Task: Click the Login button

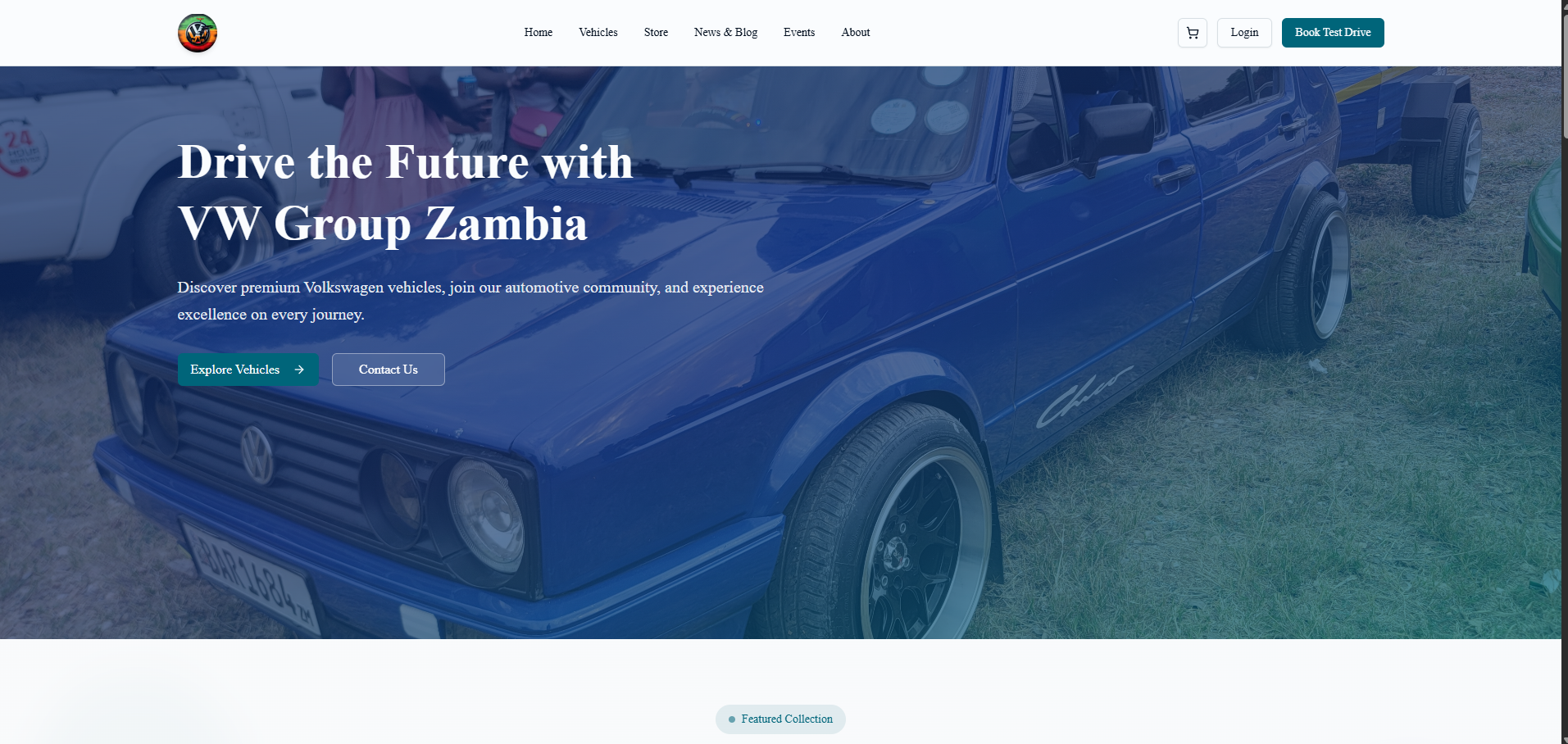Action: tap(1244, 33)
